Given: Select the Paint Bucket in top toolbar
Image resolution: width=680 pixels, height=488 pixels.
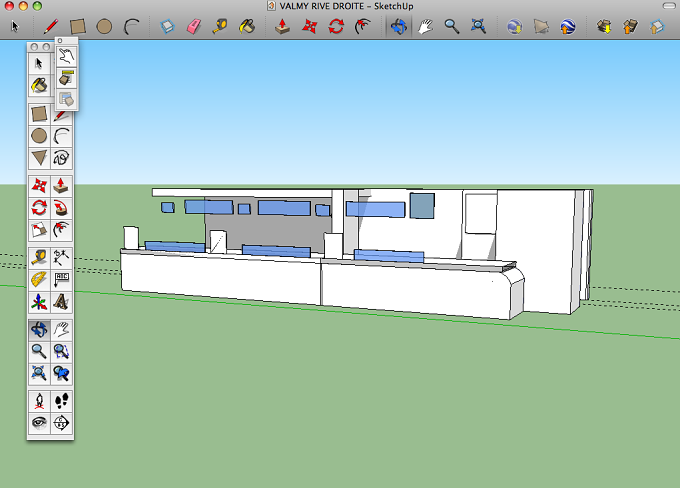Looking at the screenshot, I should click(x=247, y=26).
